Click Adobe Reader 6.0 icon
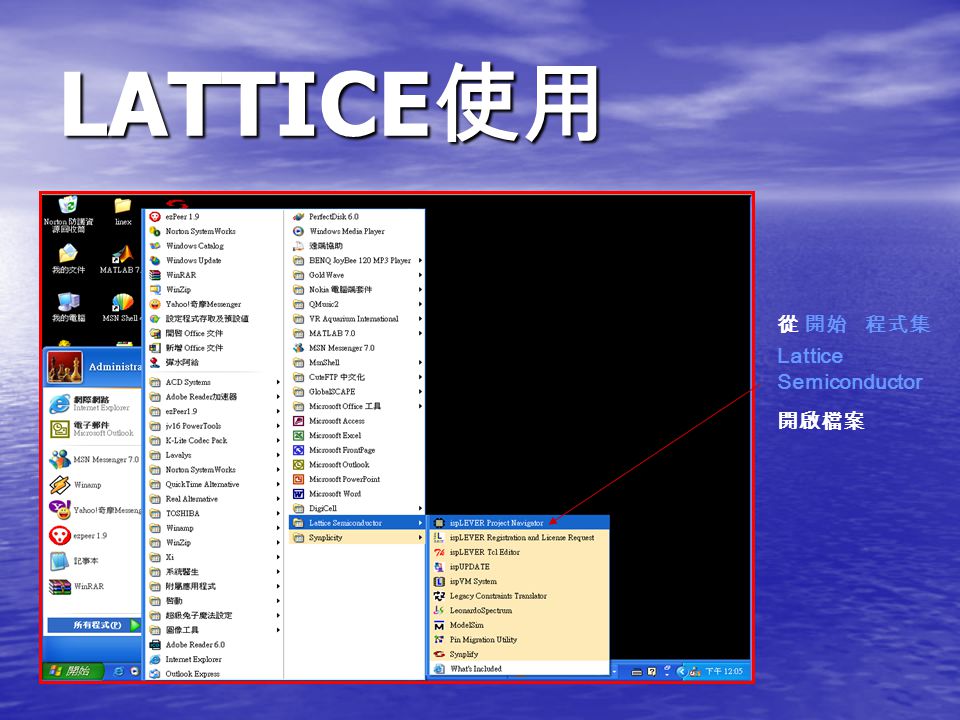960x720 pixels. click(155, 645)
